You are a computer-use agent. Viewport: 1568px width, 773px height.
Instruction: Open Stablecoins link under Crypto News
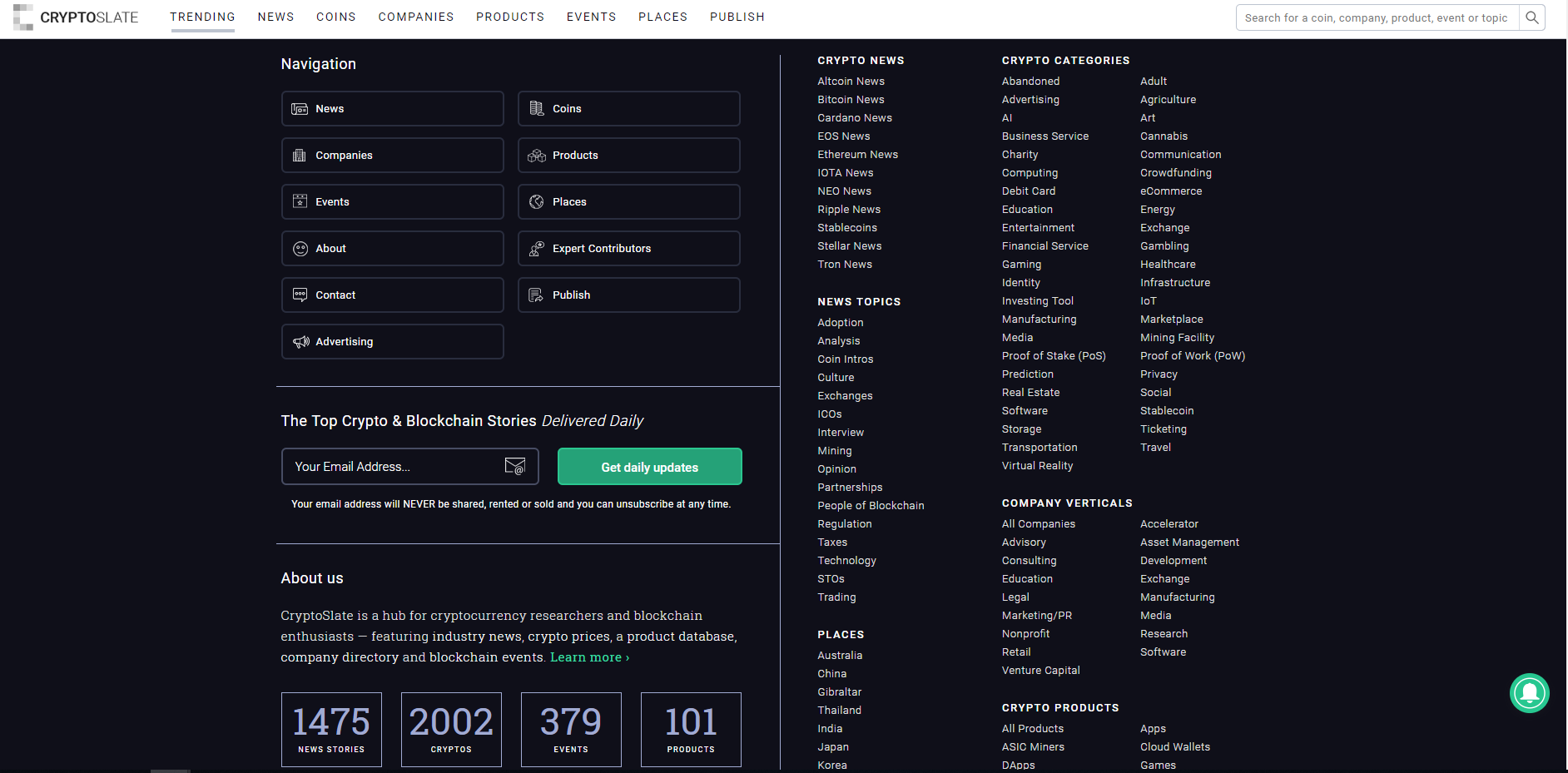(x=847, y=228)
